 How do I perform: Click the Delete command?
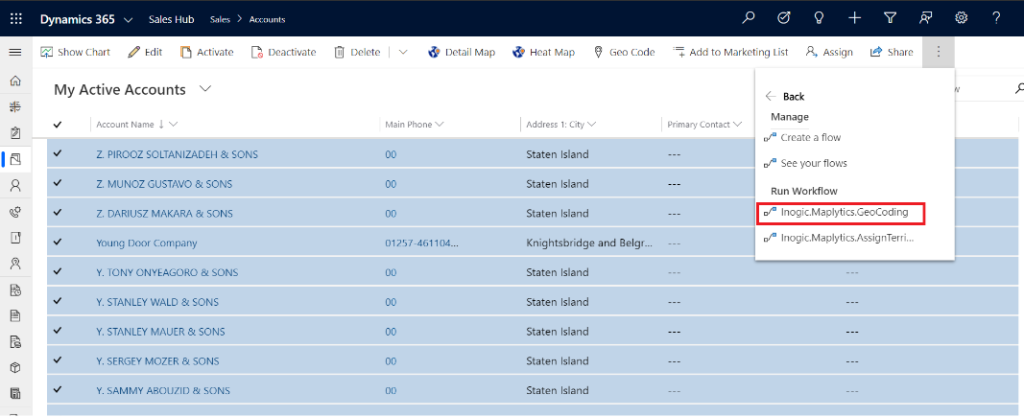pyautogui.click(x=357, y=52)
